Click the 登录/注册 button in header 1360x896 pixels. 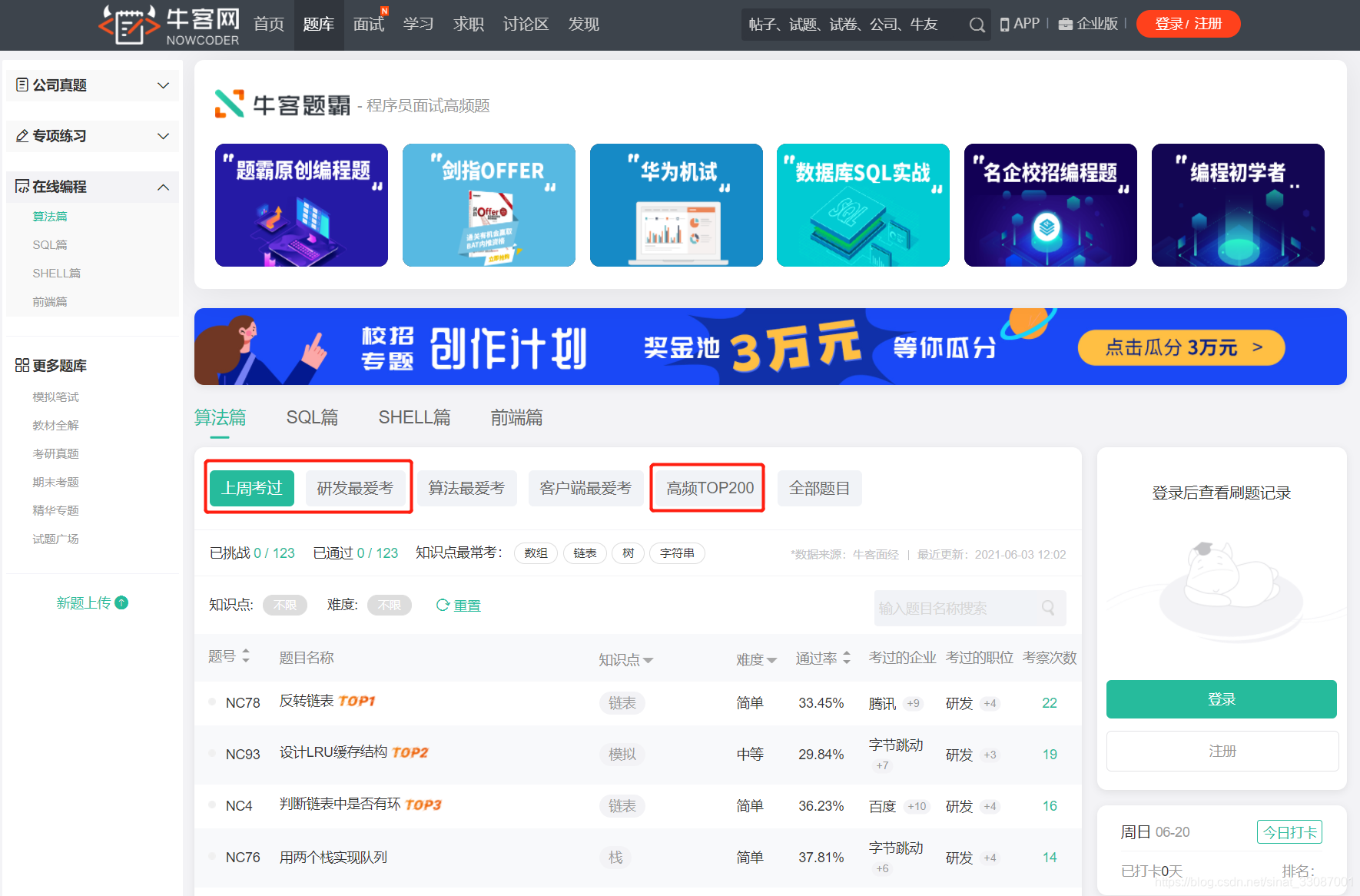[x=1188, y=24]
